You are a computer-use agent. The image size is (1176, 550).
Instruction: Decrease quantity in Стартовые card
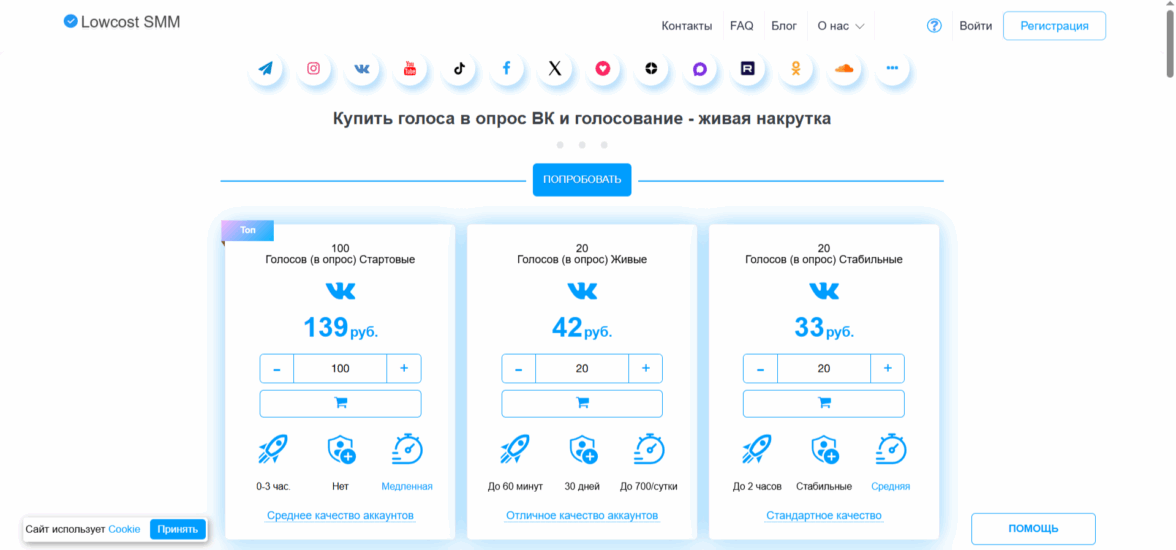(277, 368)
